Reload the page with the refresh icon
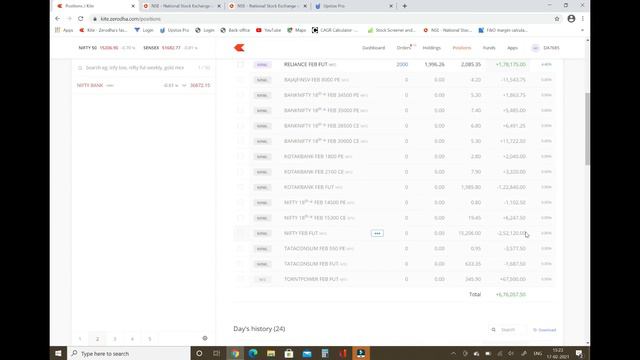The image size is (640, 360). tap(81, 19)
